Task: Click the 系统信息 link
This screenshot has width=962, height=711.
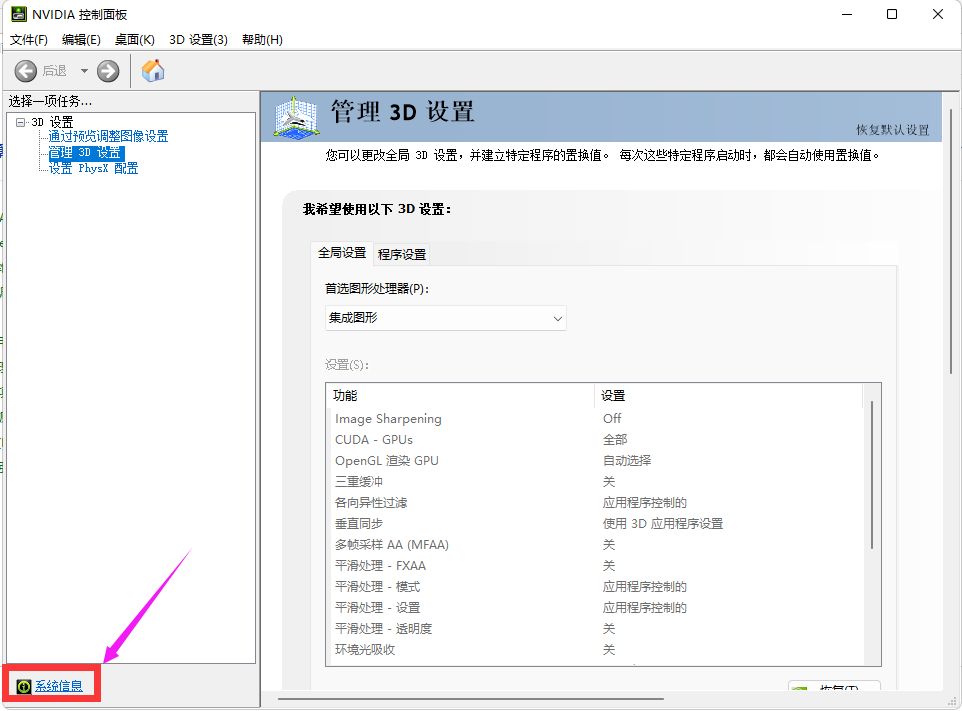Action: point(61,684)
